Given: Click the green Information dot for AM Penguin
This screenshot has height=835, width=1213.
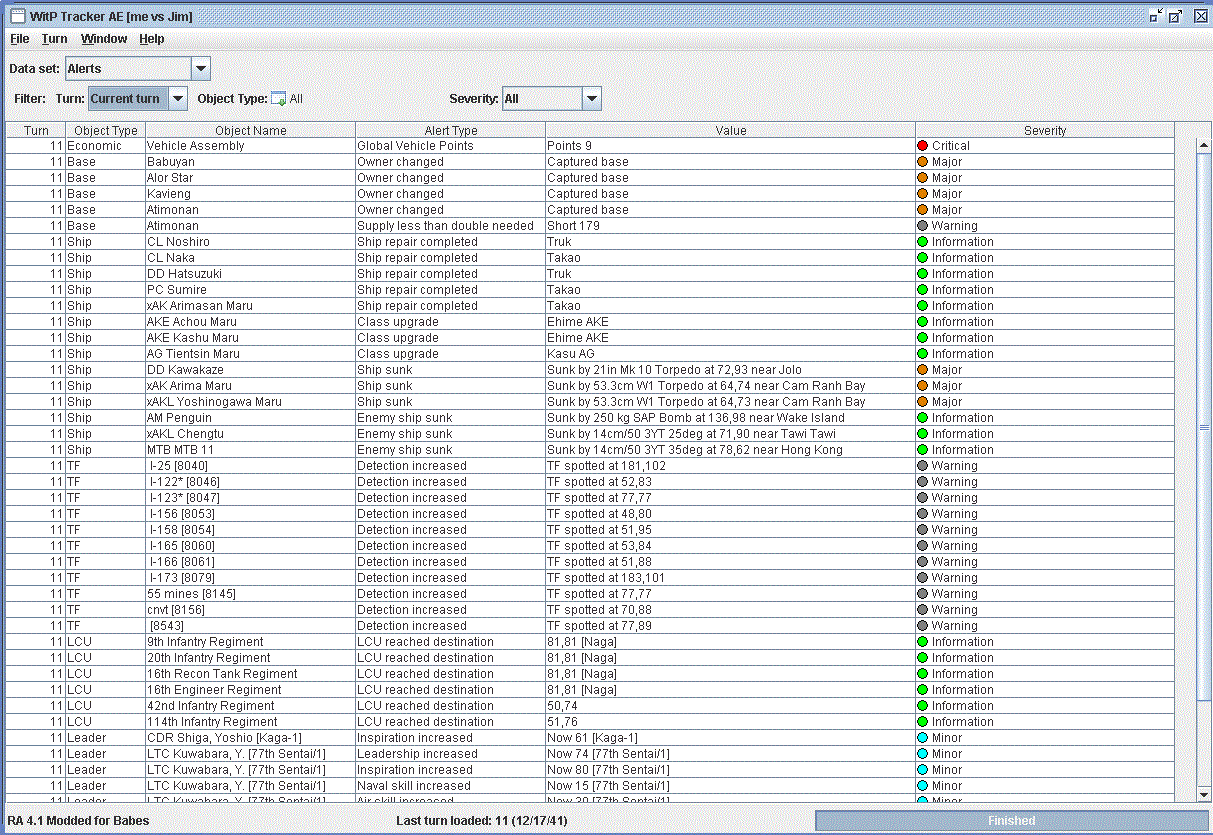Looking at the screenshot, I should coord(923,418).
